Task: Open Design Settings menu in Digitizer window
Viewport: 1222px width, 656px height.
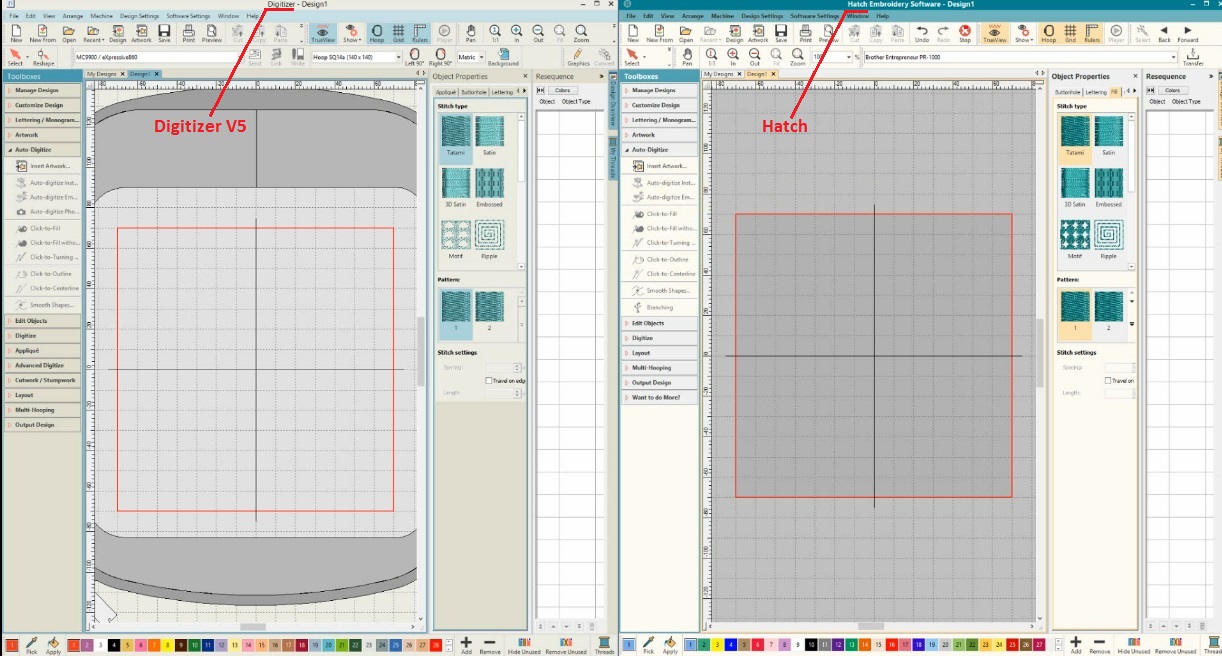Action: tap(139, 16)
